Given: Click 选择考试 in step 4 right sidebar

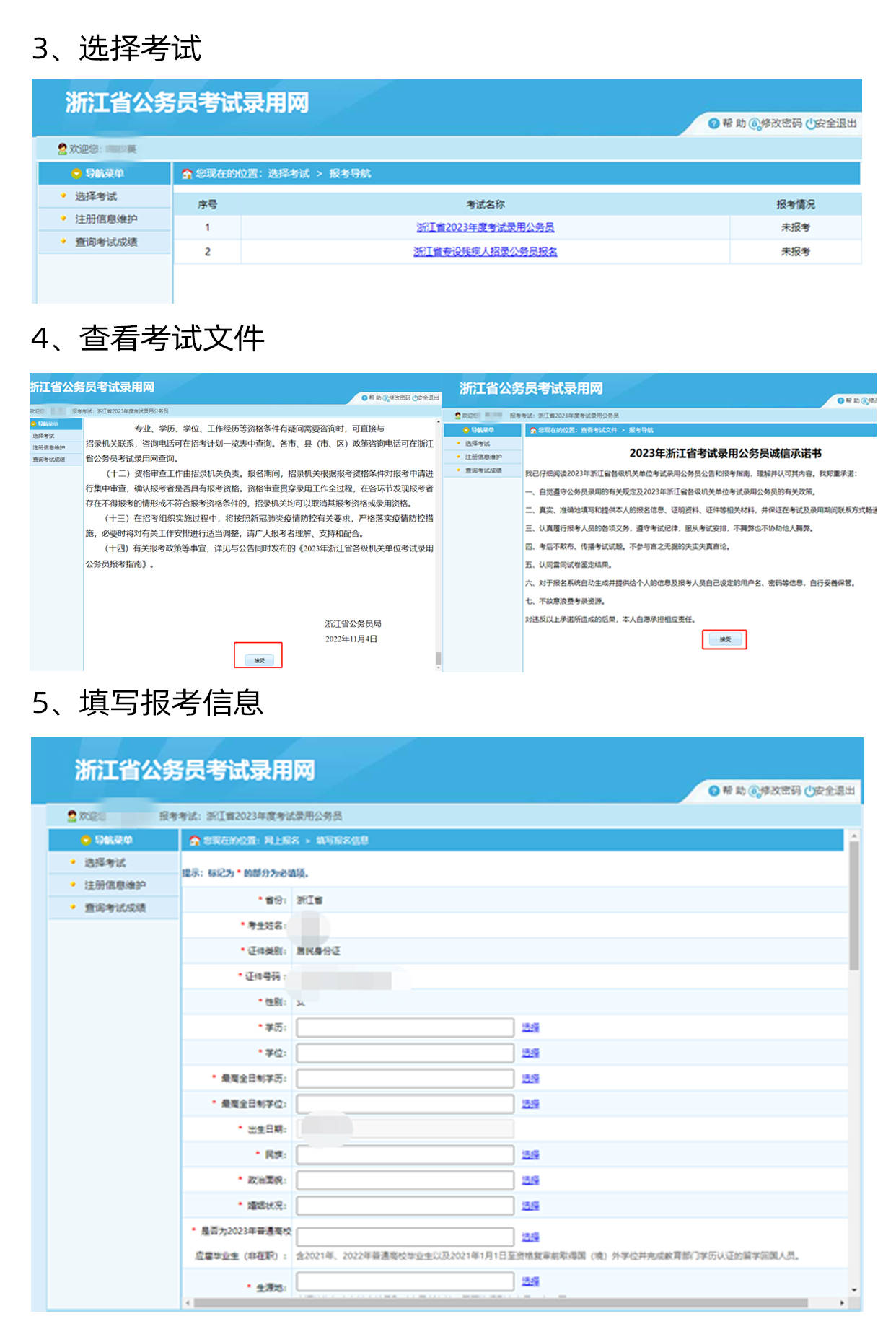Looking at the screenshot, I should click(478, 444).
